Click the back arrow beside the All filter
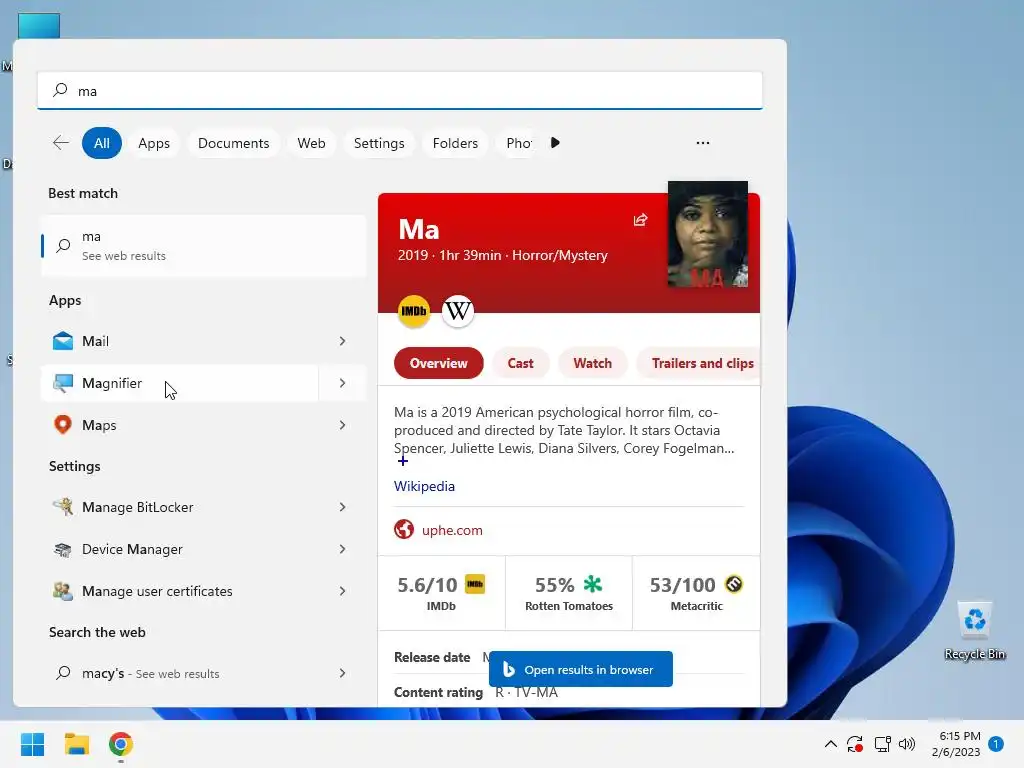Viewport: 1024px width, 768px height. (61, 143)
